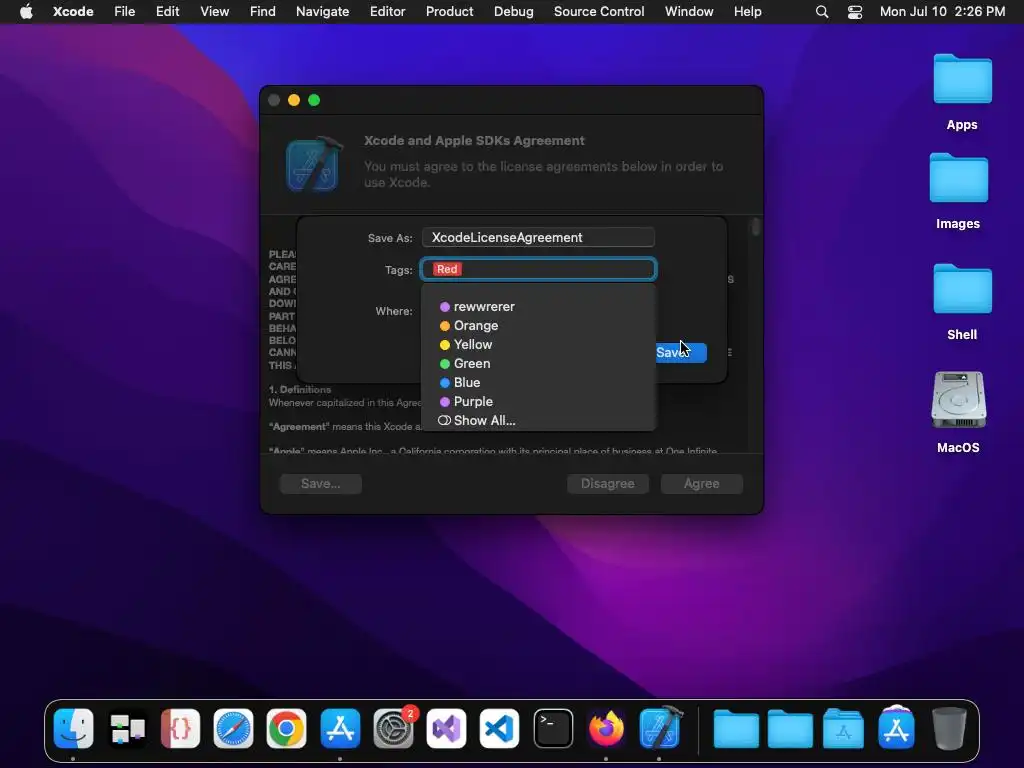Viewport: 1024px width, 768px height.
Task: Open the Help menu
Action: [x=747, y=12]
